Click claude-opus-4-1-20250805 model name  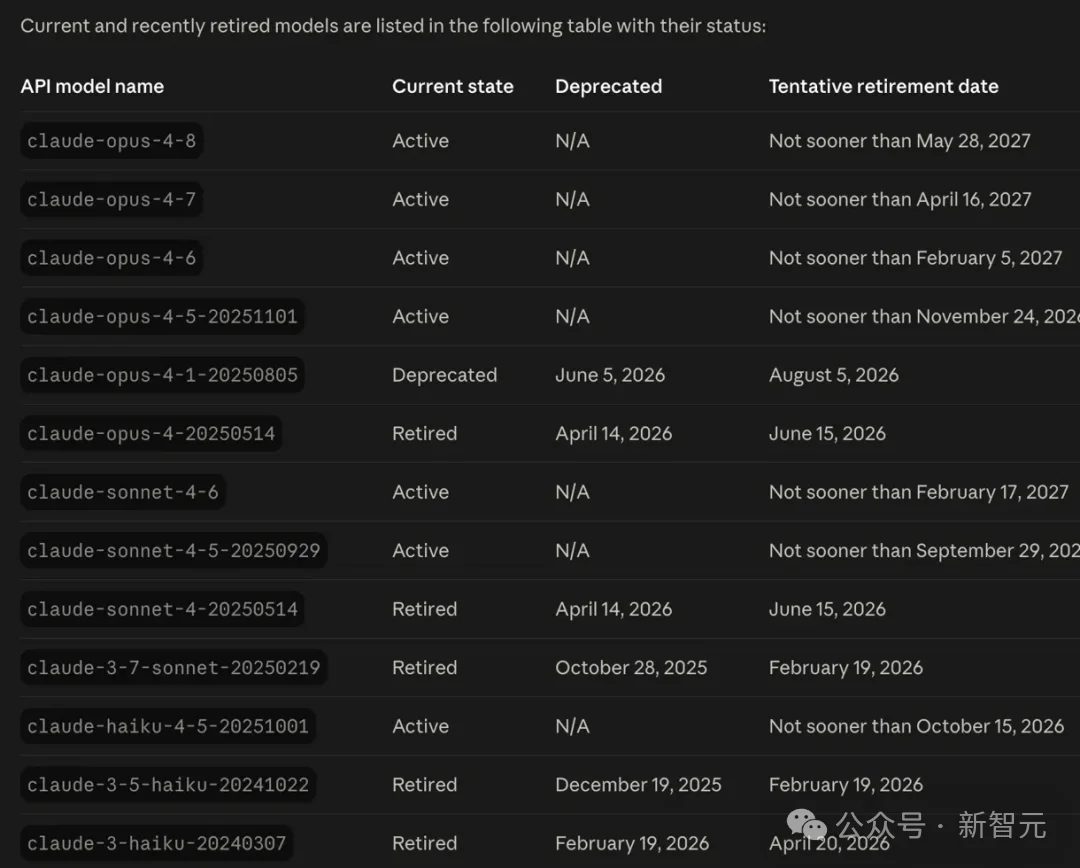coord(163,375)
